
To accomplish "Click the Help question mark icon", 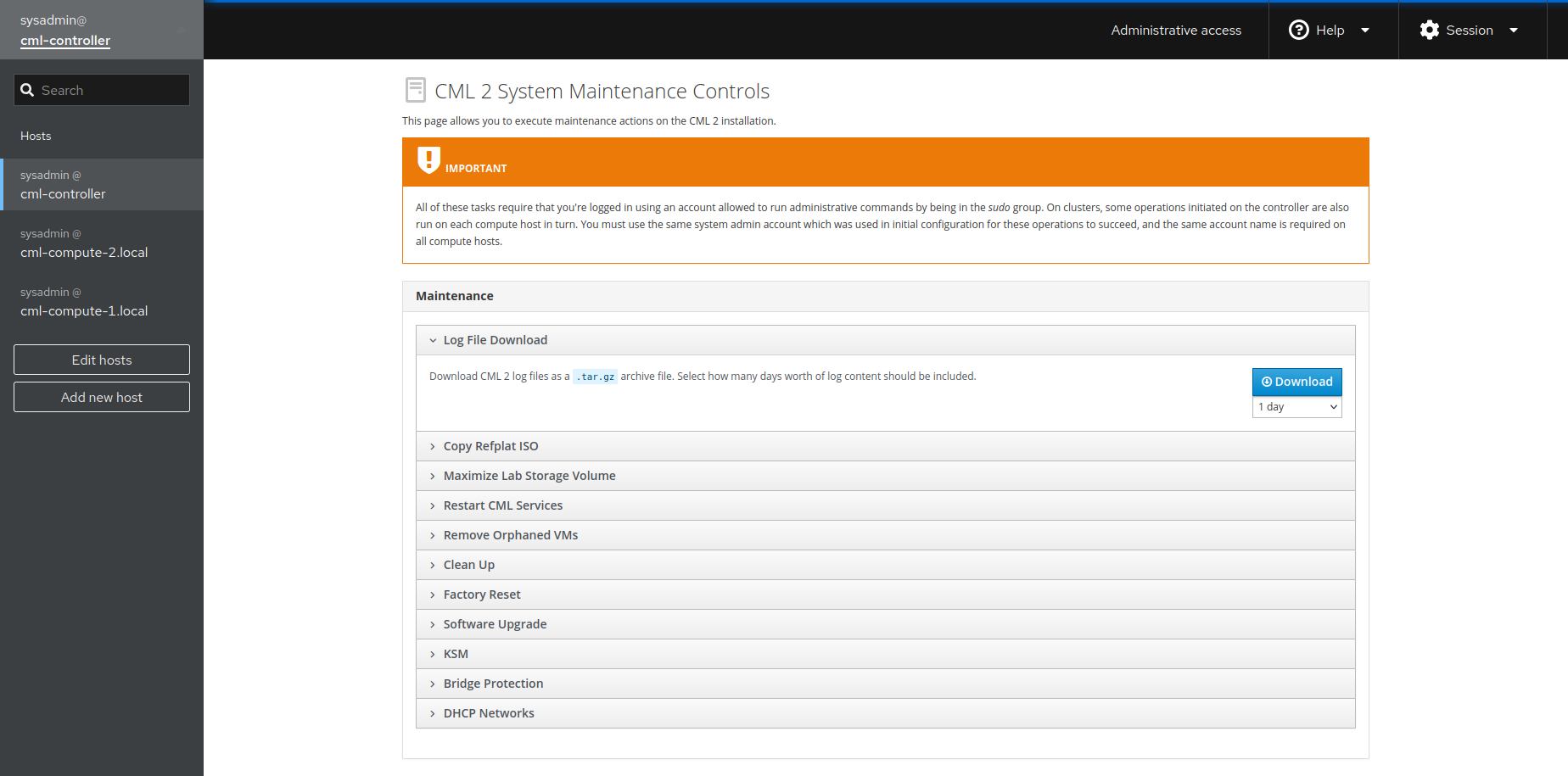I will pyautogui.click(x=1298, y=30).
